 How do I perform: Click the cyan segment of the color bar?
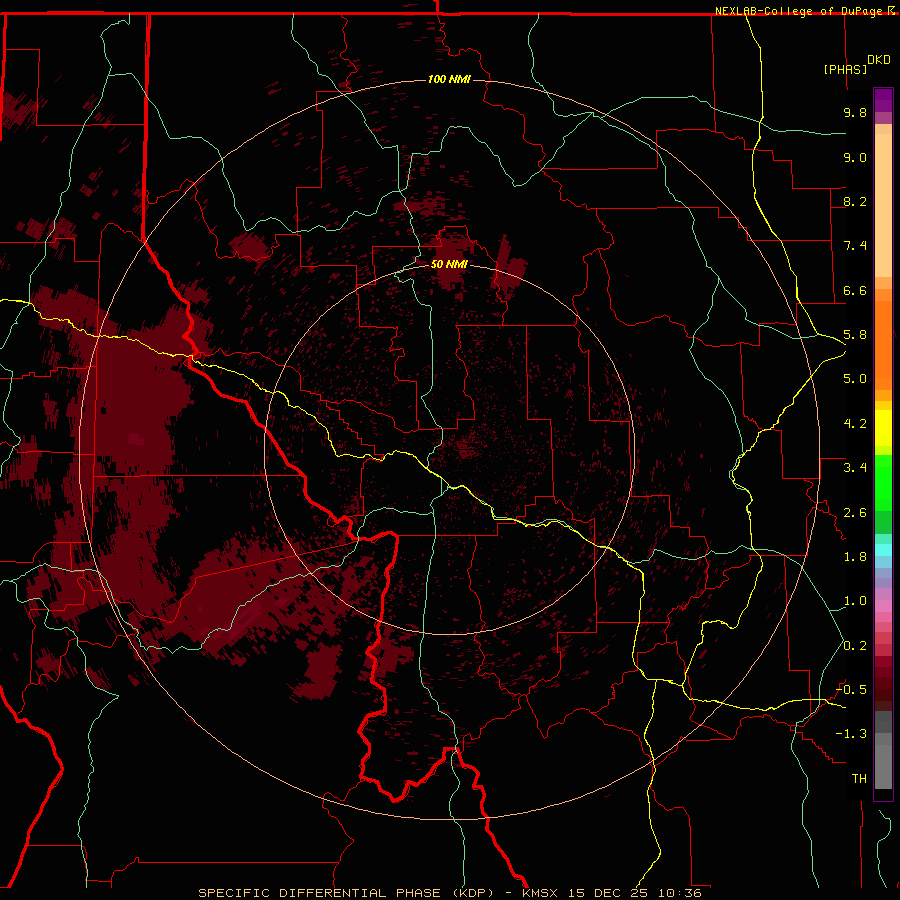coord(883,550)
